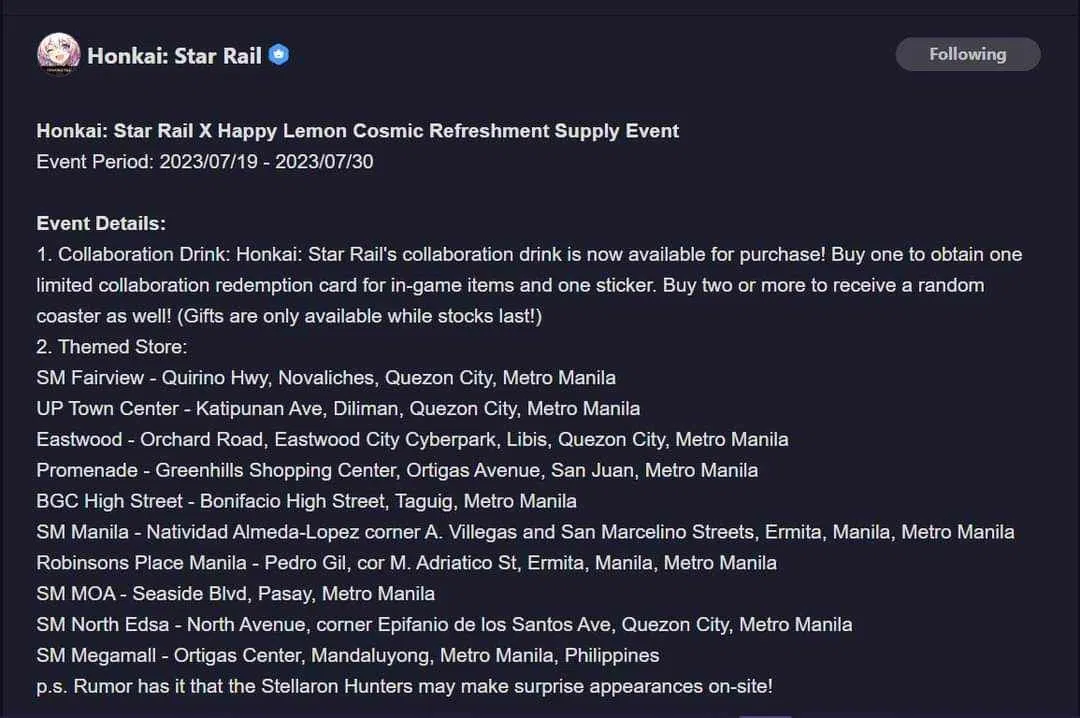Click the Following button
The image size is (1080, 718).
(967, 54)
